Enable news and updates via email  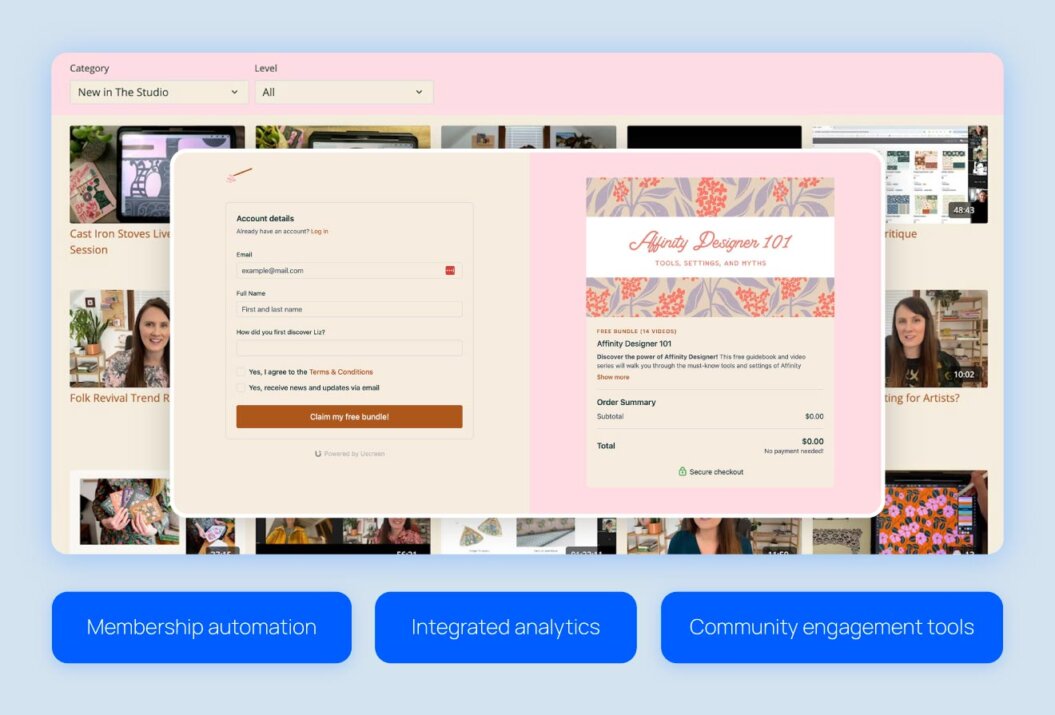pyautogui.click(x=242, y=388)
